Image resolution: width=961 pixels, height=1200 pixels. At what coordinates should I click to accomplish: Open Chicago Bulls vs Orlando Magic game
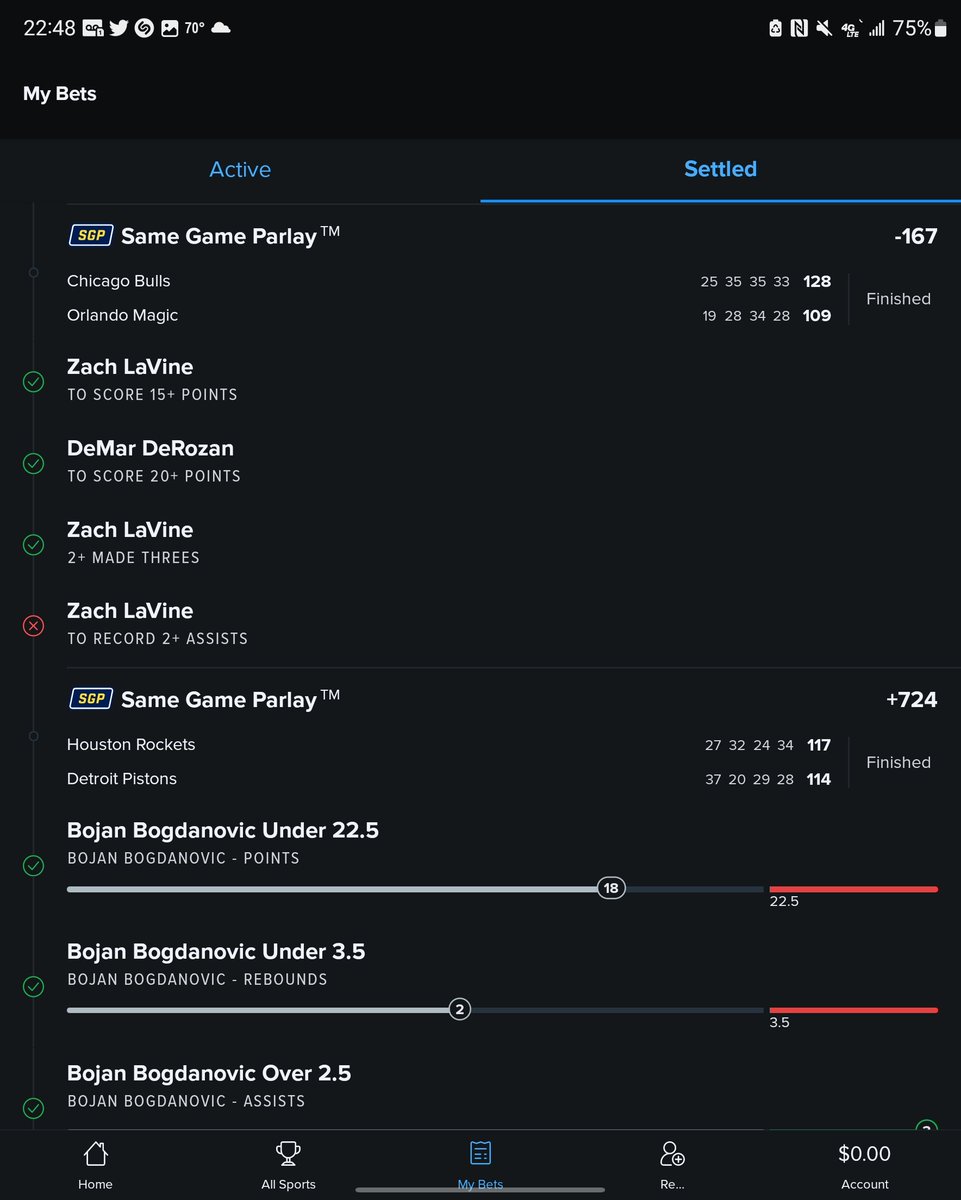coord(502,298)
